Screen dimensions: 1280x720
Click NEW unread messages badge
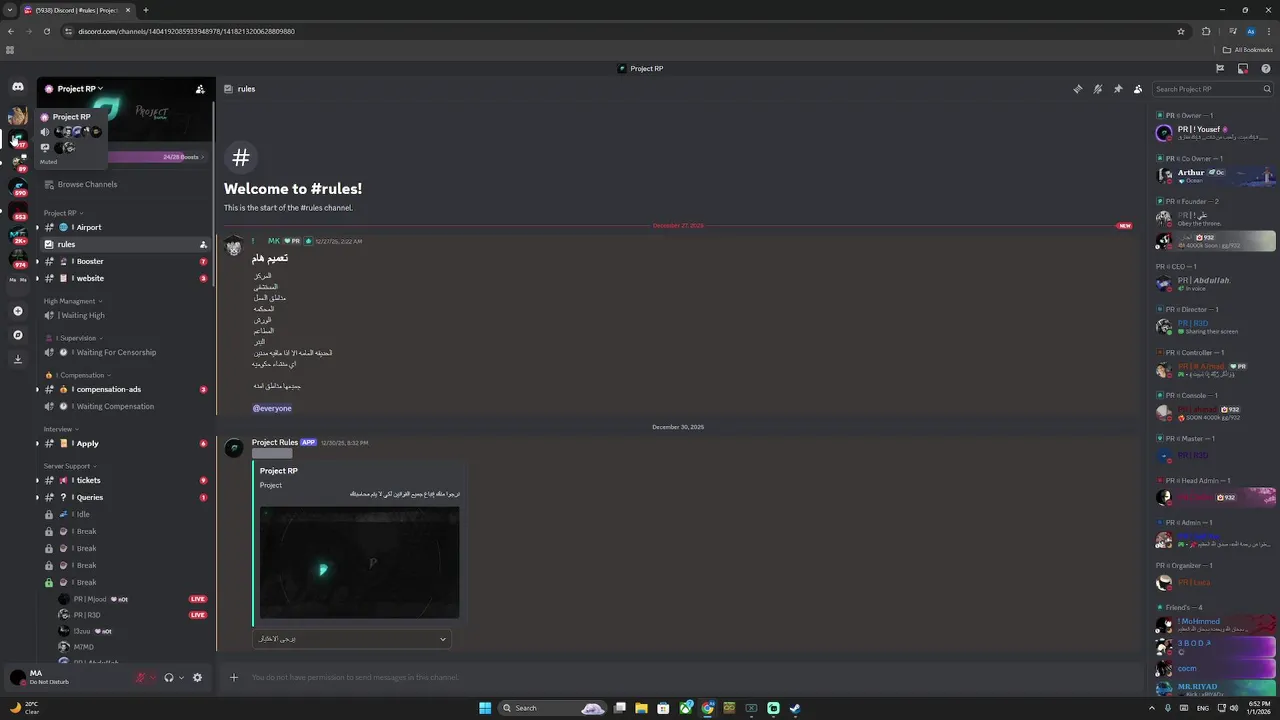tap(1124, 226)
